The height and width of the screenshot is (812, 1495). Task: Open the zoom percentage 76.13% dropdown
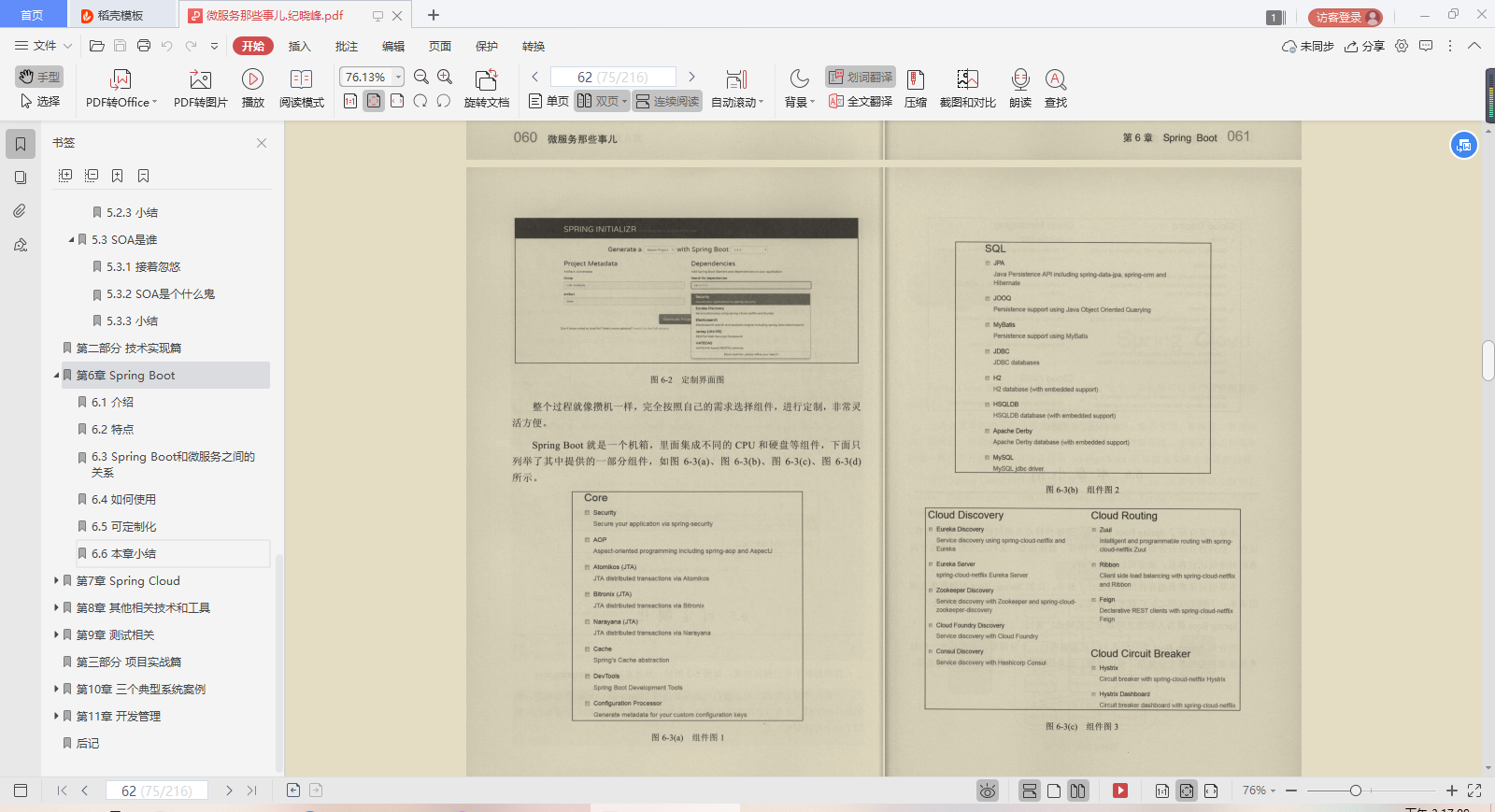(399, 77)
